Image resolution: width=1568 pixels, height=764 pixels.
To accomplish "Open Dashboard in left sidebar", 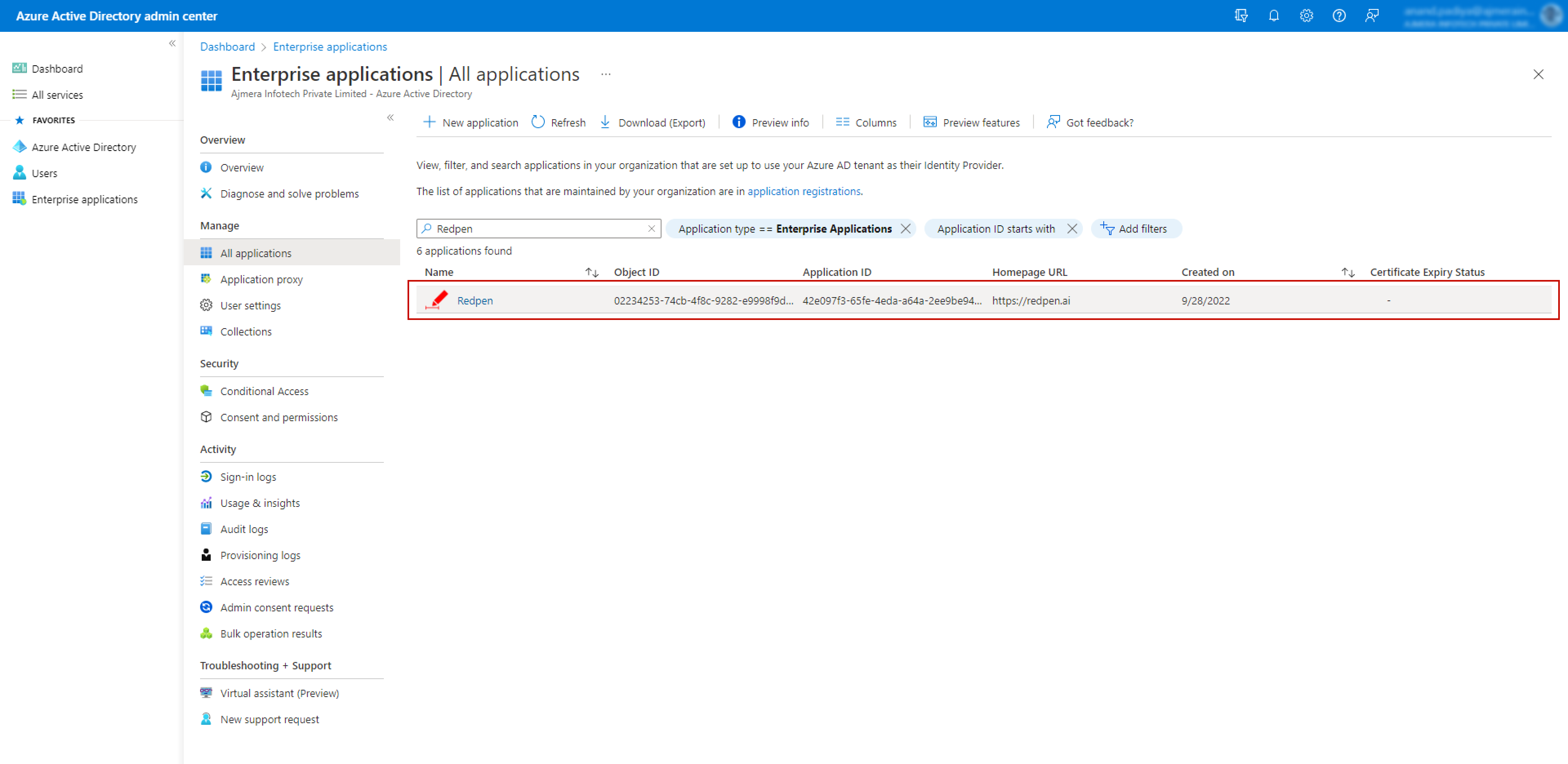I will 57,69.
